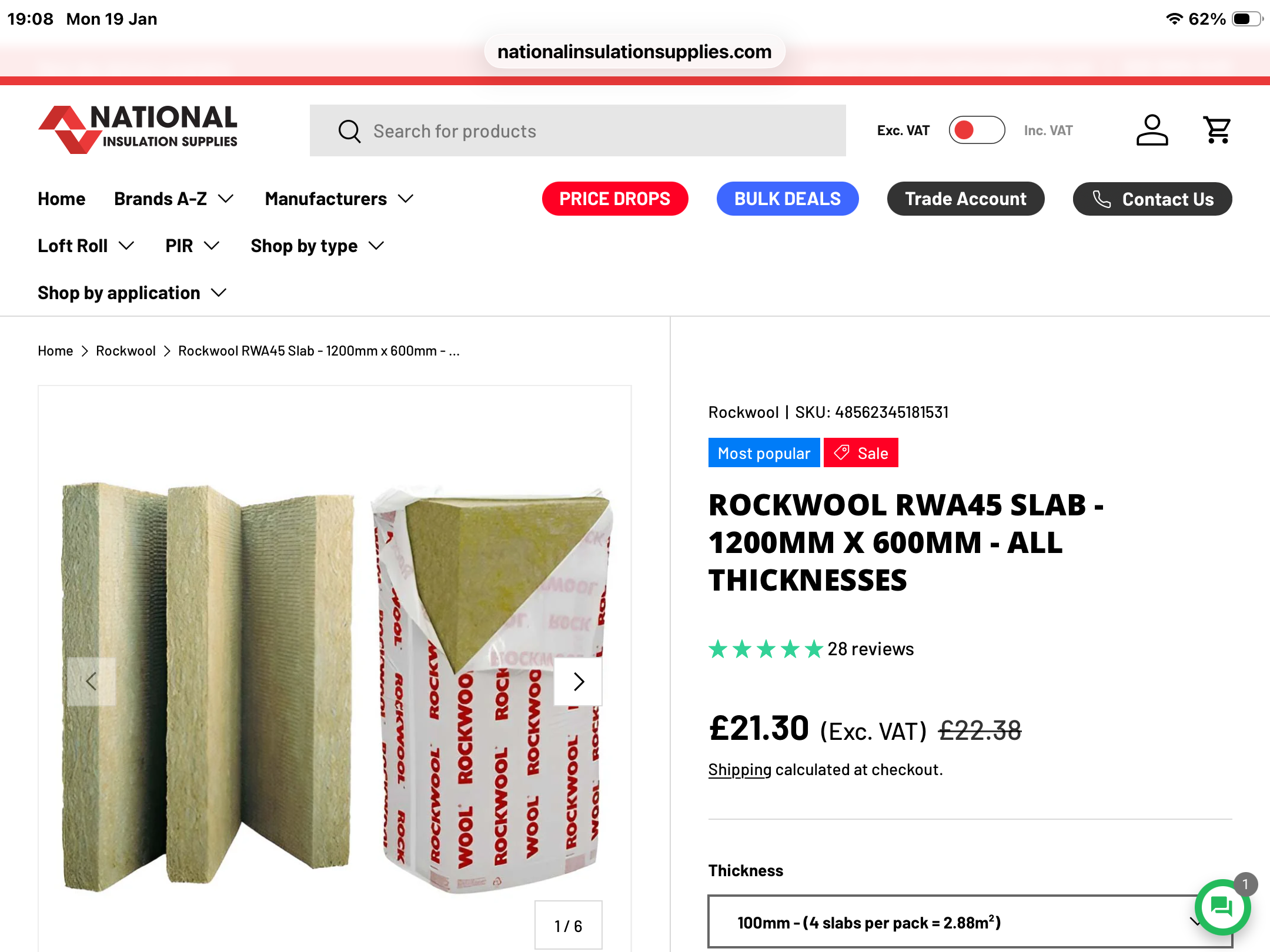Expand the Brands A-Z menu
The height and width of the screenshot is (952, 1270).
click(x=173, y=199)
